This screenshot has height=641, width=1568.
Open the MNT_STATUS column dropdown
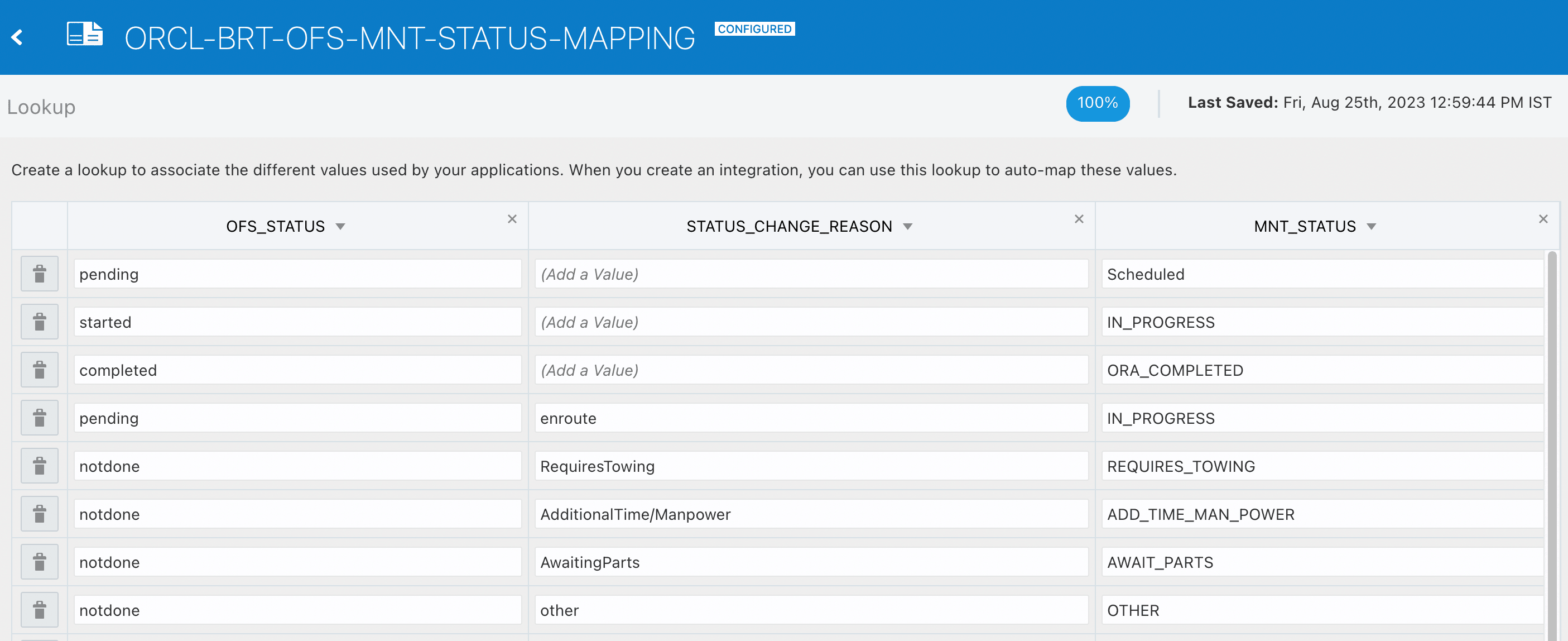point(1371,227)
